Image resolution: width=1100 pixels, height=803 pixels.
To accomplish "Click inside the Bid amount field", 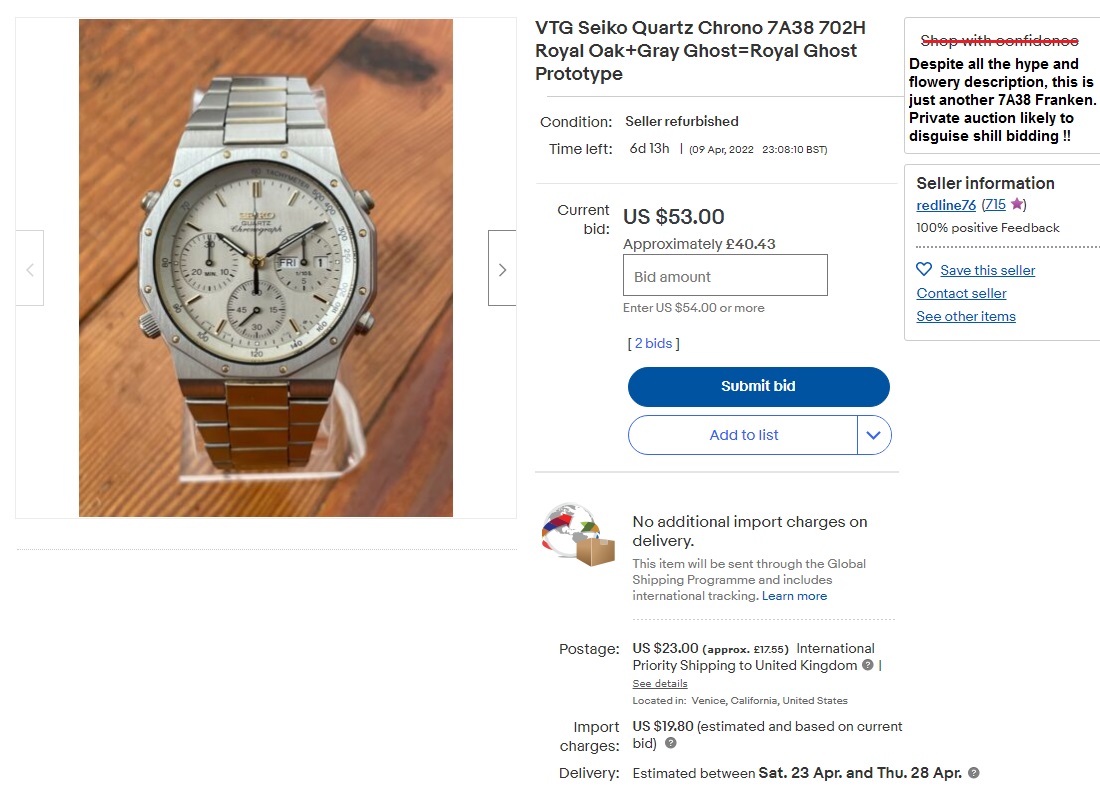I will pos(725,275).
